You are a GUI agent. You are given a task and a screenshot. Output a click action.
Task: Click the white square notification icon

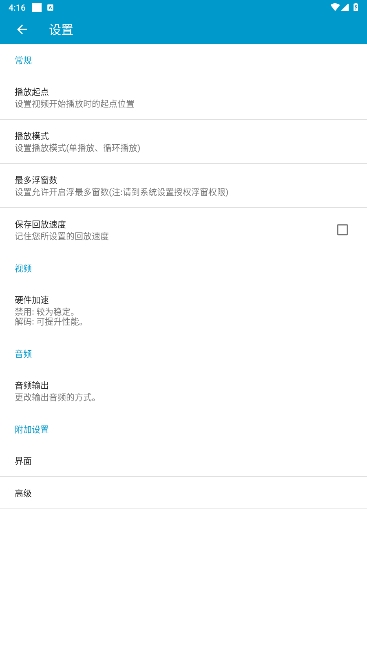(37, 8)
